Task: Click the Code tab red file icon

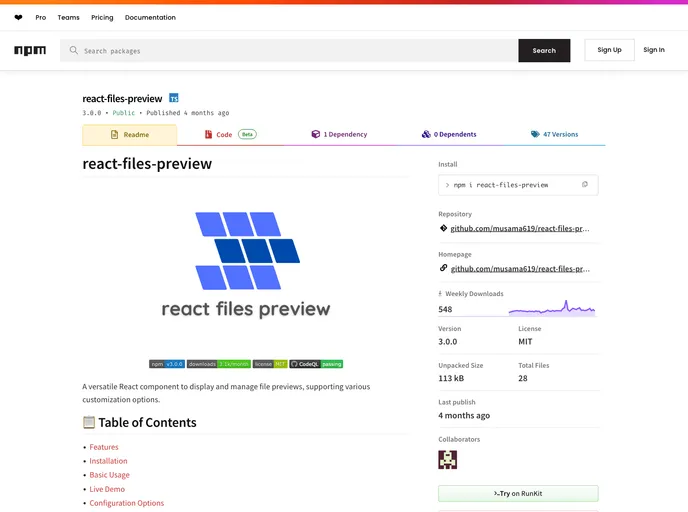Action: pos(208,134)
